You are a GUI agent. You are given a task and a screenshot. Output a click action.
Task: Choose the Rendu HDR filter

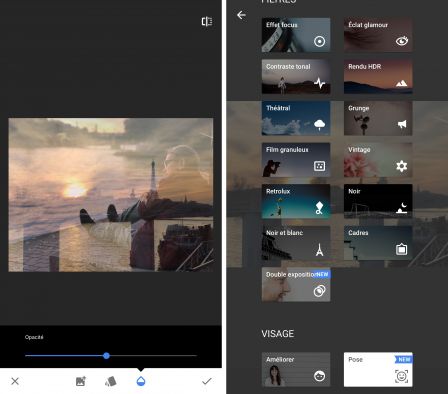point(378,77)
